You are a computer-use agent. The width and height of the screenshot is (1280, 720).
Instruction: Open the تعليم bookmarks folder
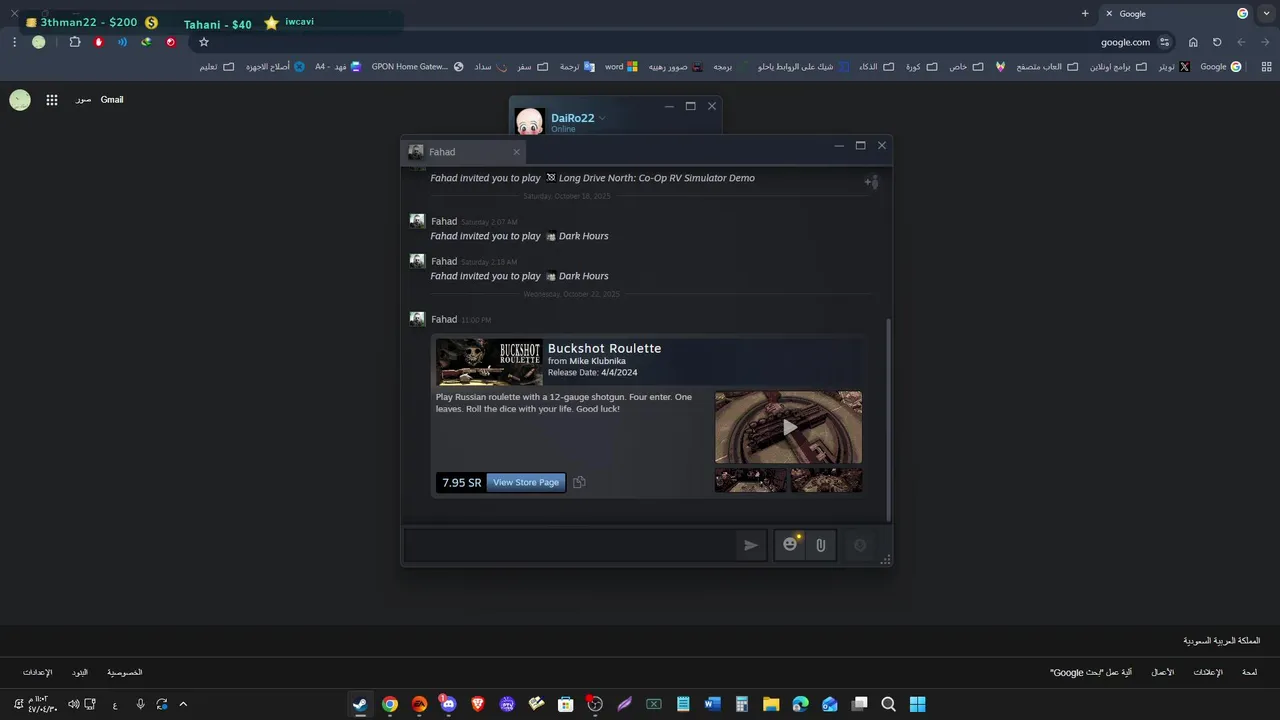tap(217, 67)
